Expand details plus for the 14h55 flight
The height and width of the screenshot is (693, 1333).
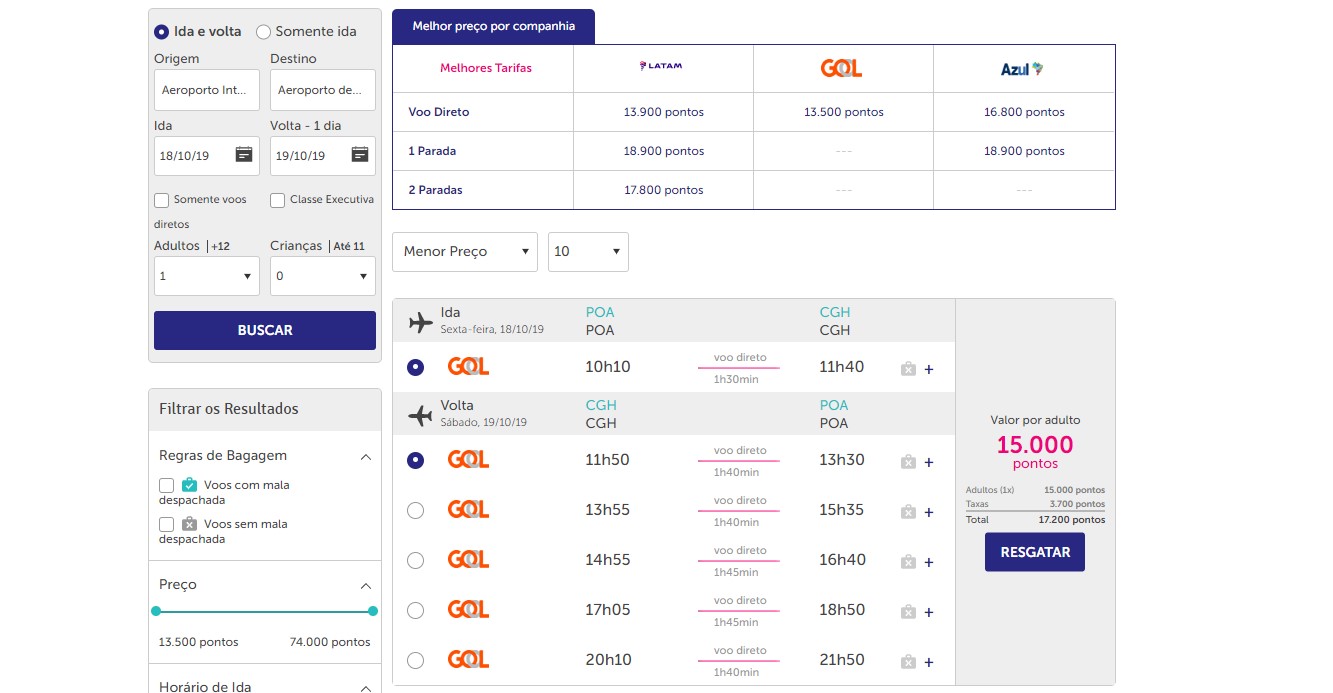[x=929, y=562]
